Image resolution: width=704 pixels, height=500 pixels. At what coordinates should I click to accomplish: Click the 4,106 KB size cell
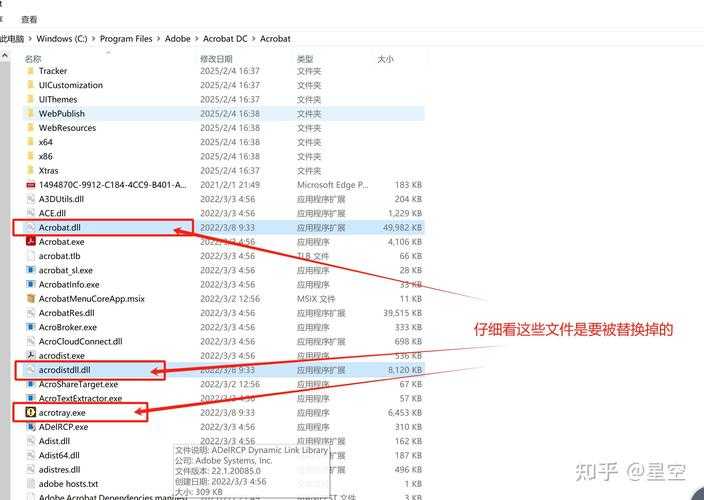[405, 242]
